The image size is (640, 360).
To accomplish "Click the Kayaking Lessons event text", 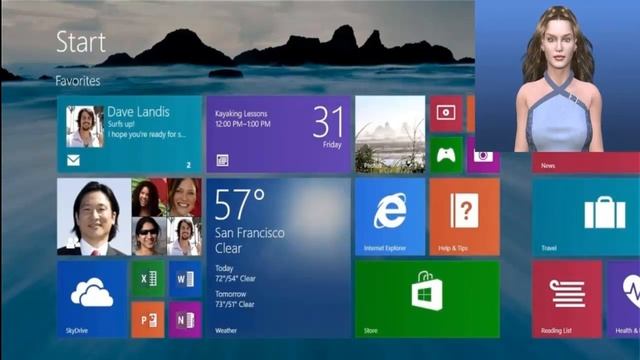I will point(241,113).
